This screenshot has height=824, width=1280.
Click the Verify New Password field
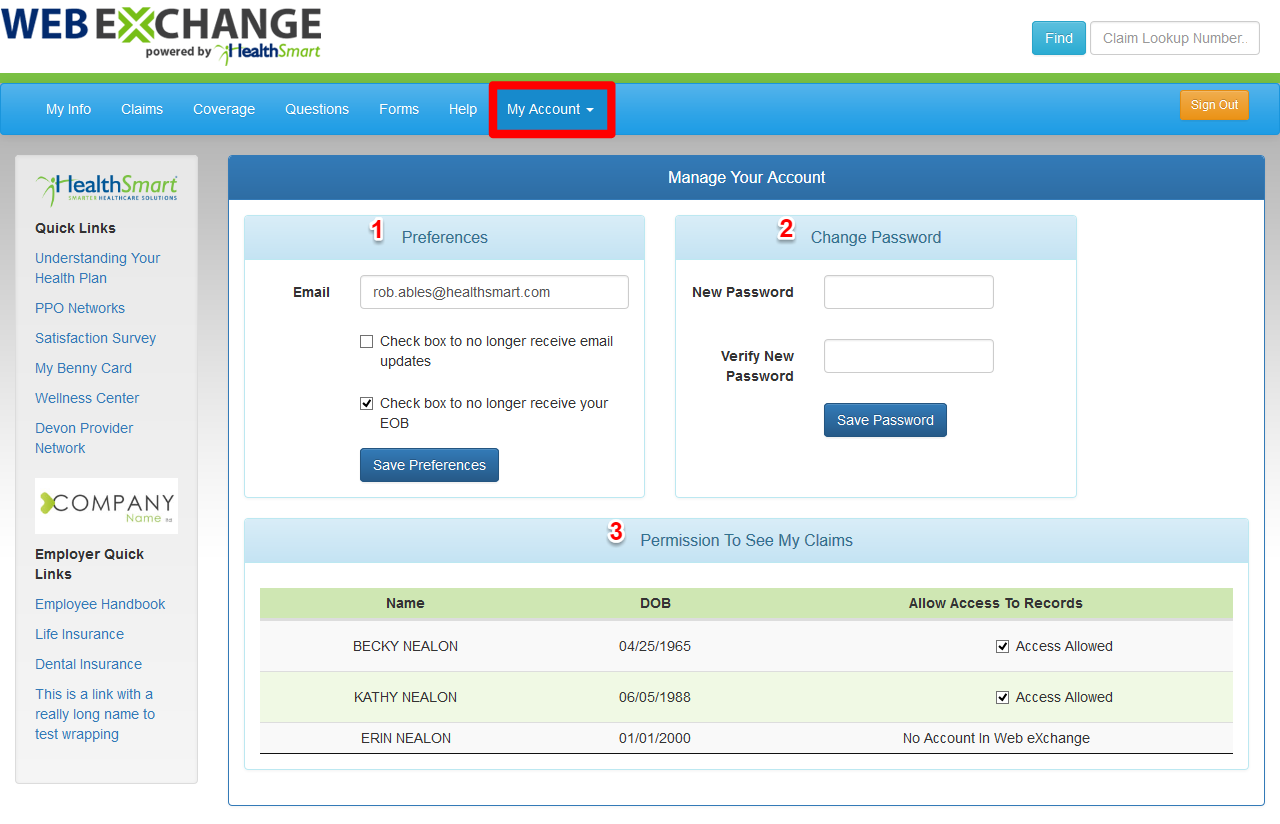point(909,356)
